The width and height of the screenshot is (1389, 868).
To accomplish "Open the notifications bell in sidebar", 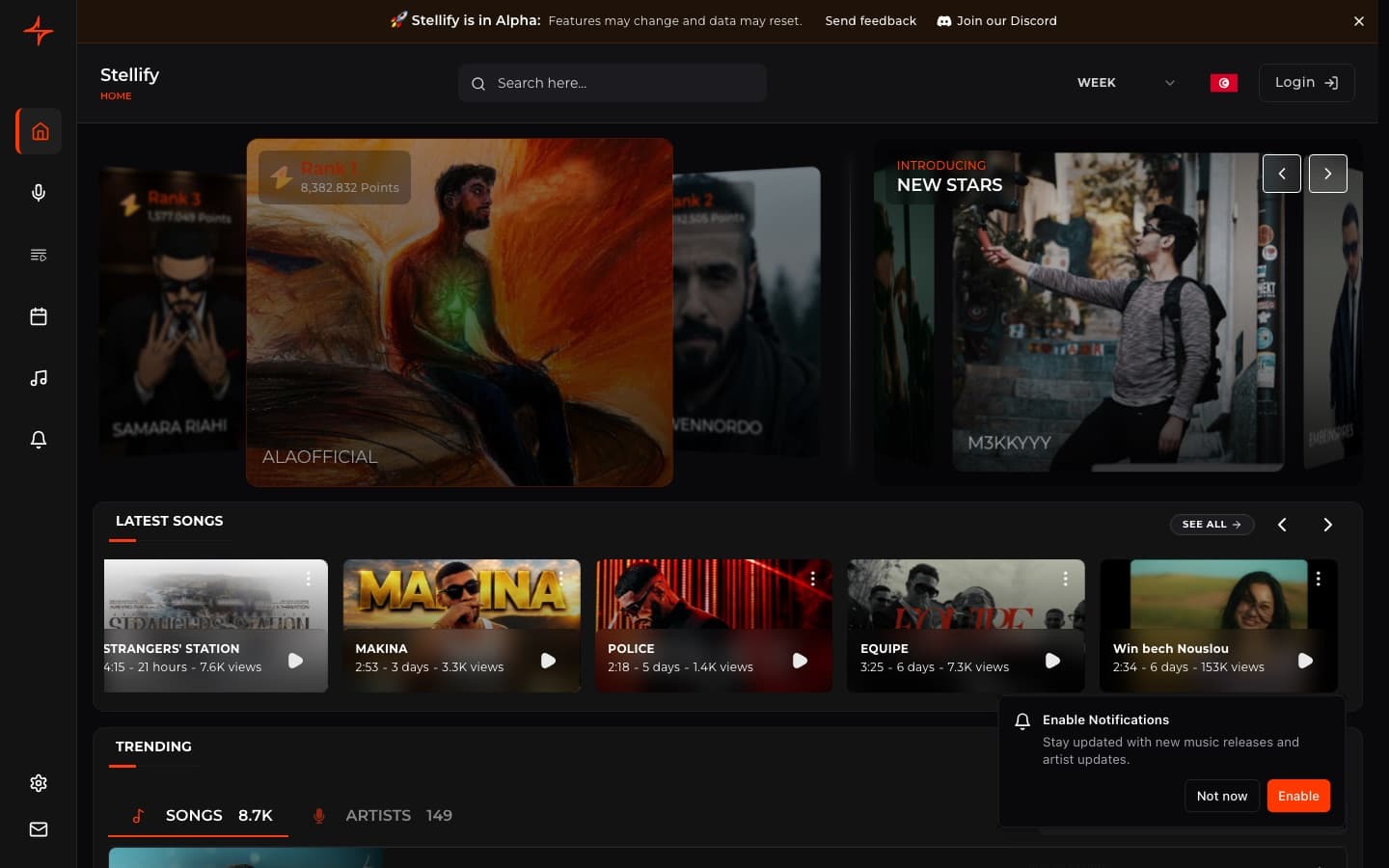I will point(39,440).
